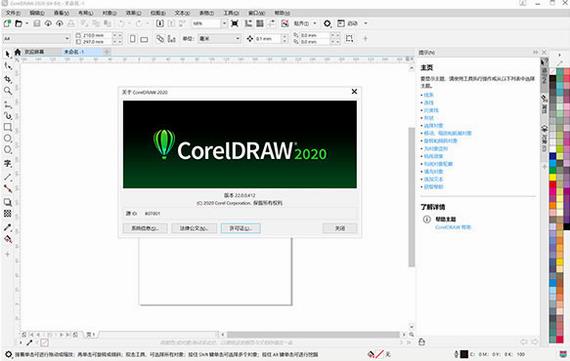Select the Text tool (字)
The image size is (570, 361).
(x=8, y=164)
